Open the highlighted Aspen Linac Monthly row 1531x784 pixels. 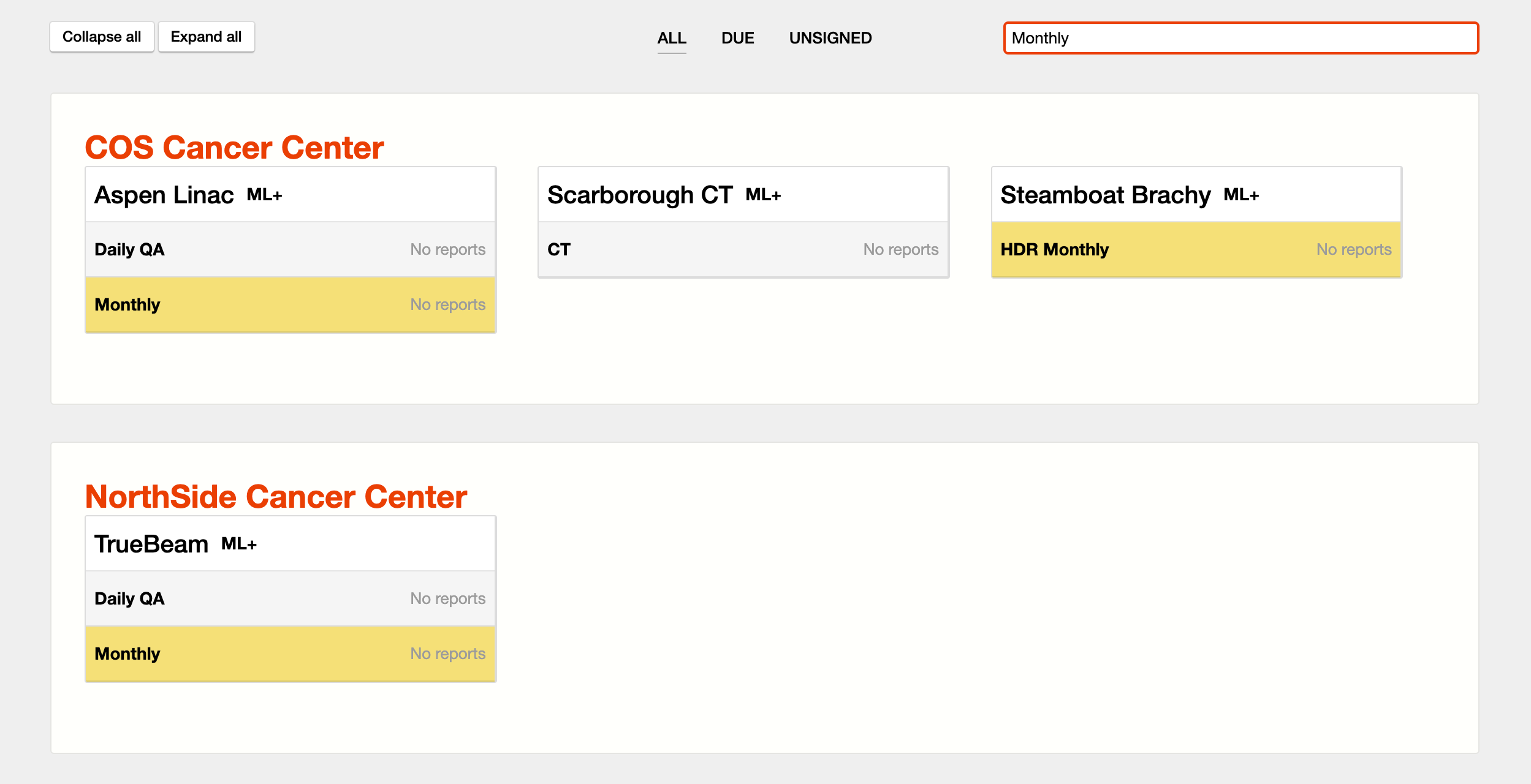click(290, 304)
